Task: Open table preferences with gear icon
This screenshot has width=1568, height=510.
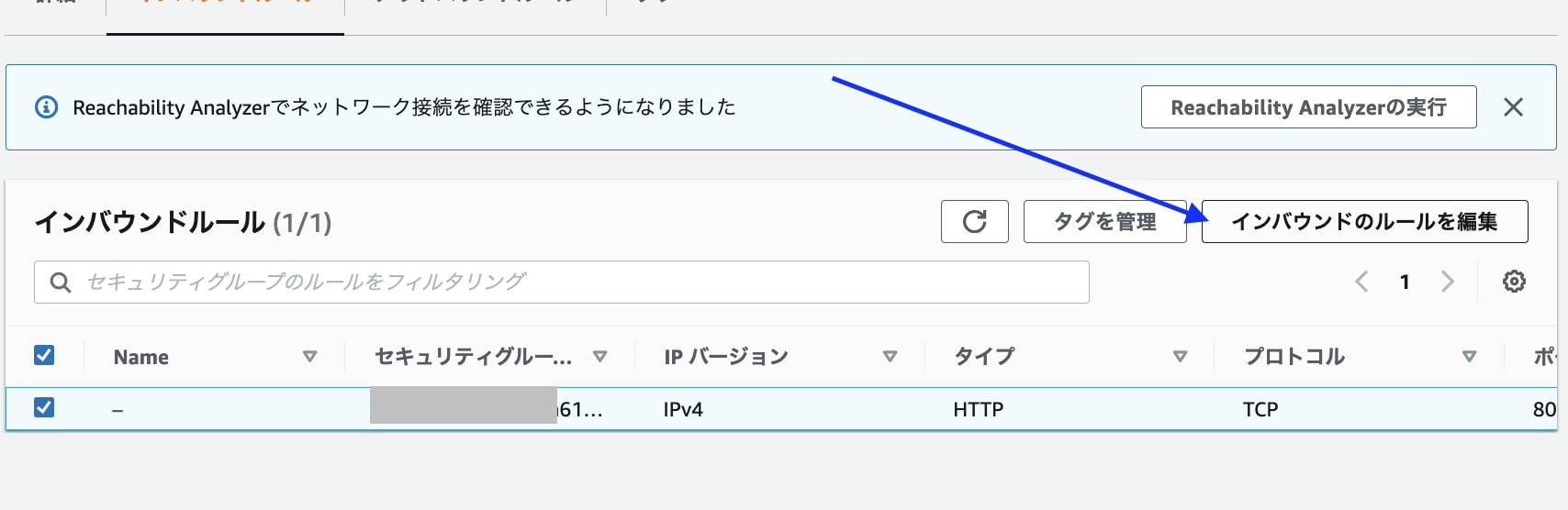Action: (1514, 282)
